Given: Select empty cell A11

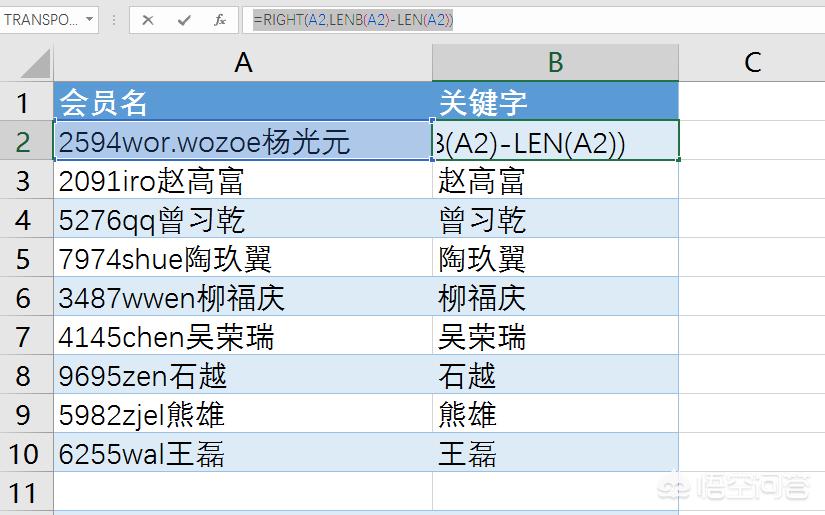Looking at the screenshot, I should (x=243, y=491).
